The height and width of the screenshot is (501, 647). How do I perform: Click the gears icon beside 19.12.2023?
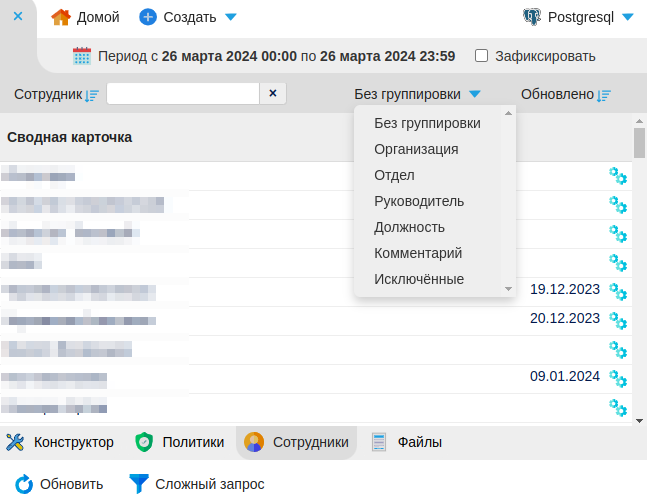[x=618, y=292]
